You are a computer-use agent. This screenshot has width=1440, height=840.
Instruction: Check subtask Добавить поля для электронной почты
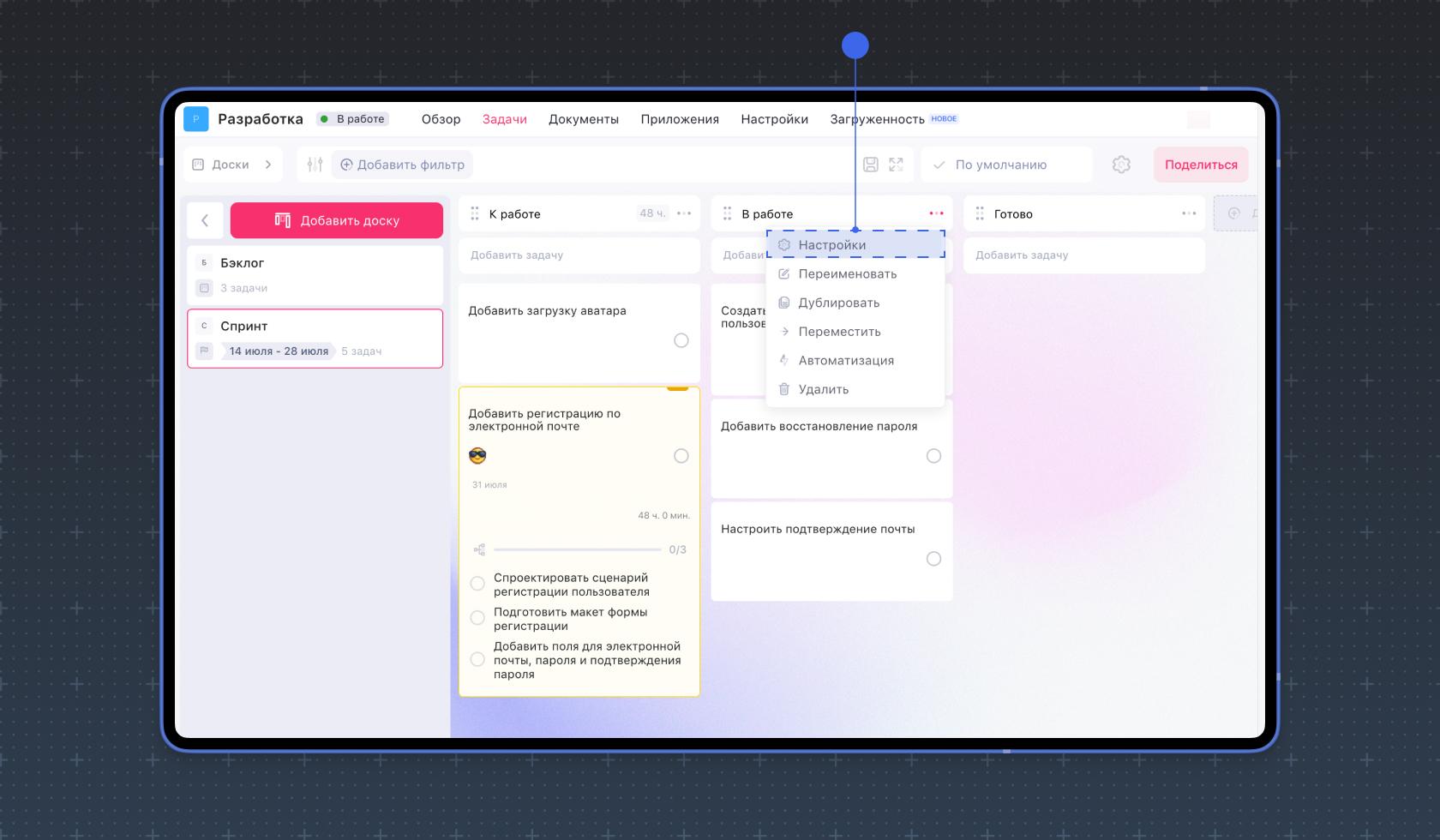(x=477, y=659)
